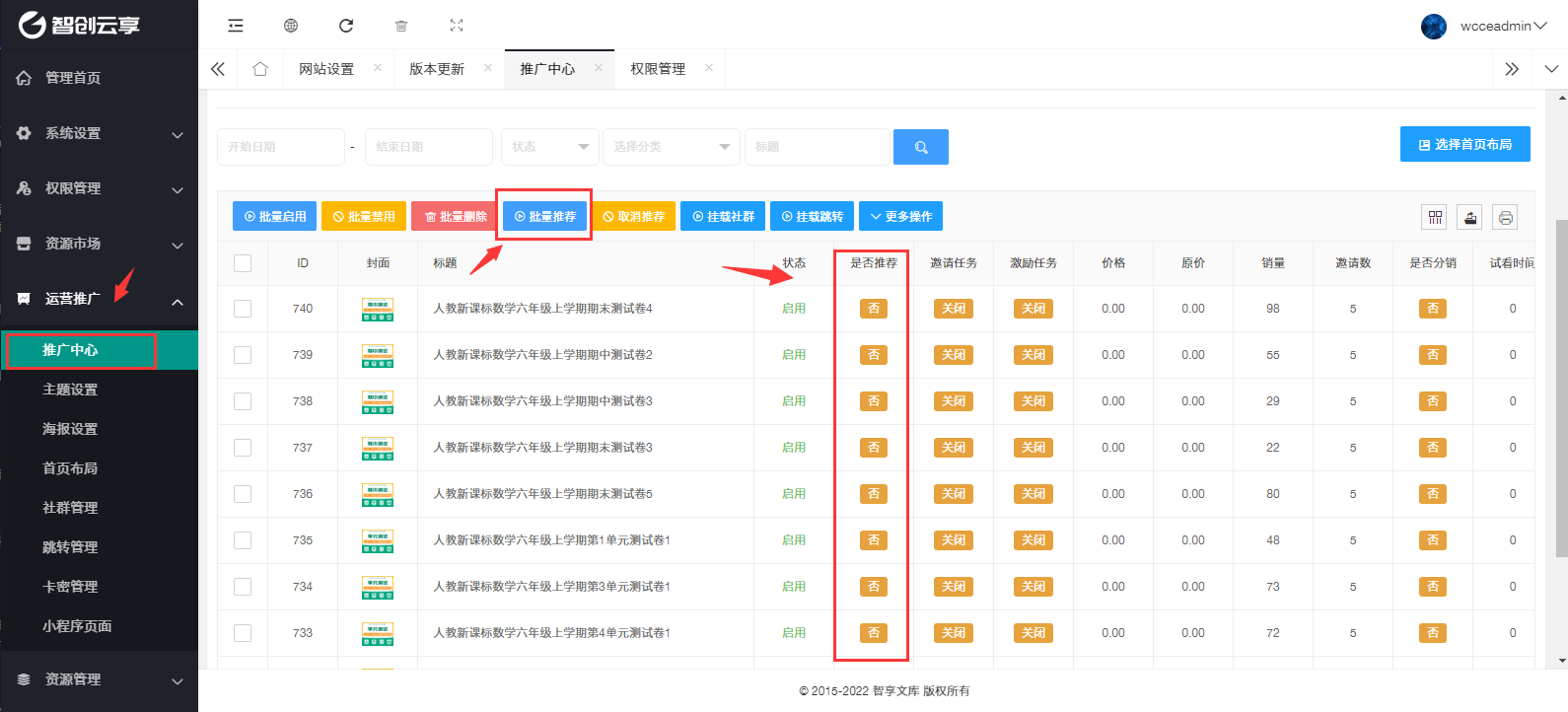The width and height of the screenshot is (1568, 712).
Task: Click the 批量推荐 button
Action: [545, 216]
